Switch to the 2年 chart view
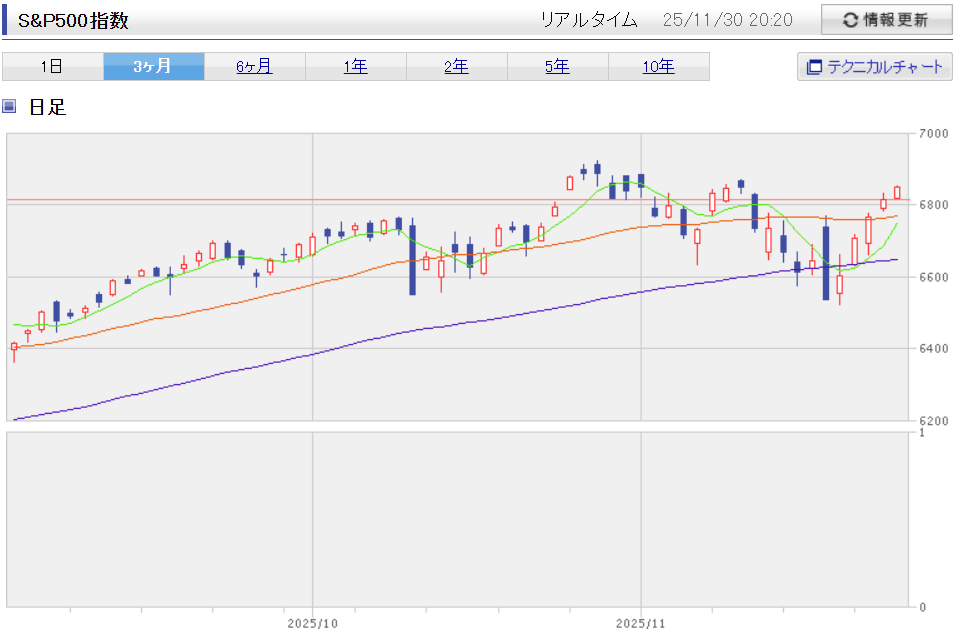 456,67
